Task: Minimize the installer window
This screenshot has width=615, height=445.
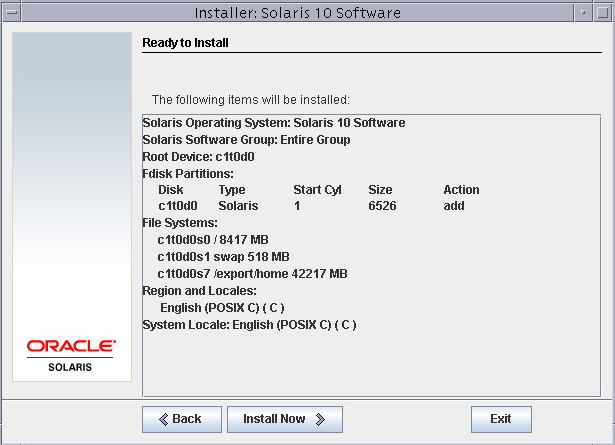Action: click(x=583, y=13)
